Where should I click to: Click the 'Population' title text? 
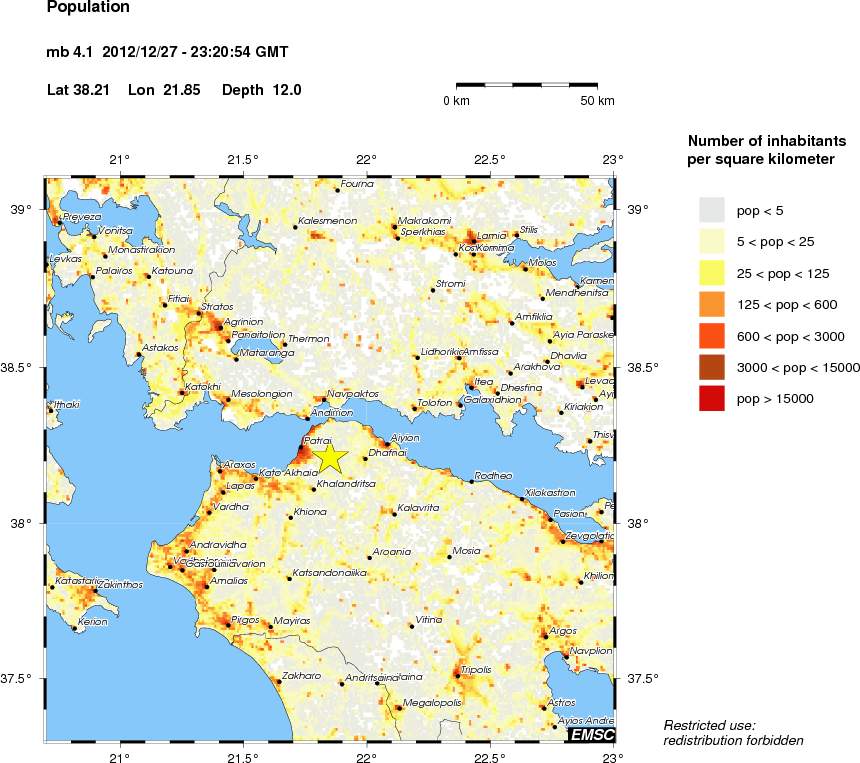pos(88,7)
